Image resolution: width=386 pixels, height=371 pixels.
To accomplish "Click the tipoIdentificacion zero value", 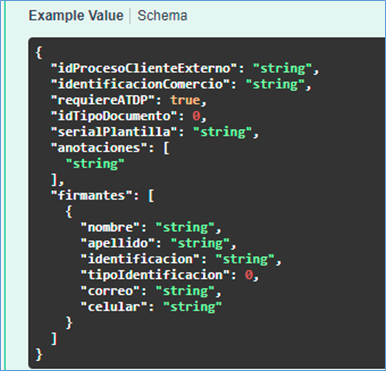I will (248, 275).
